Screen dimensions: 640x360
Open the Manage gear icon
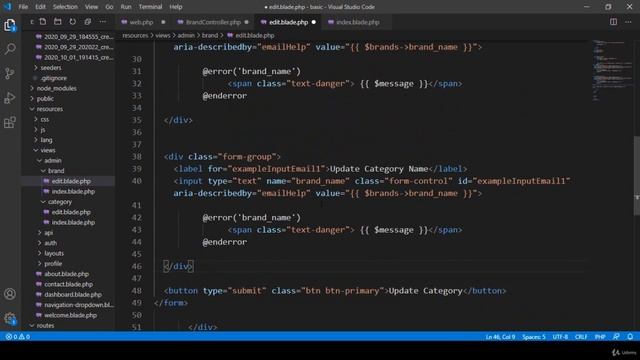click(x=10, y=318)
